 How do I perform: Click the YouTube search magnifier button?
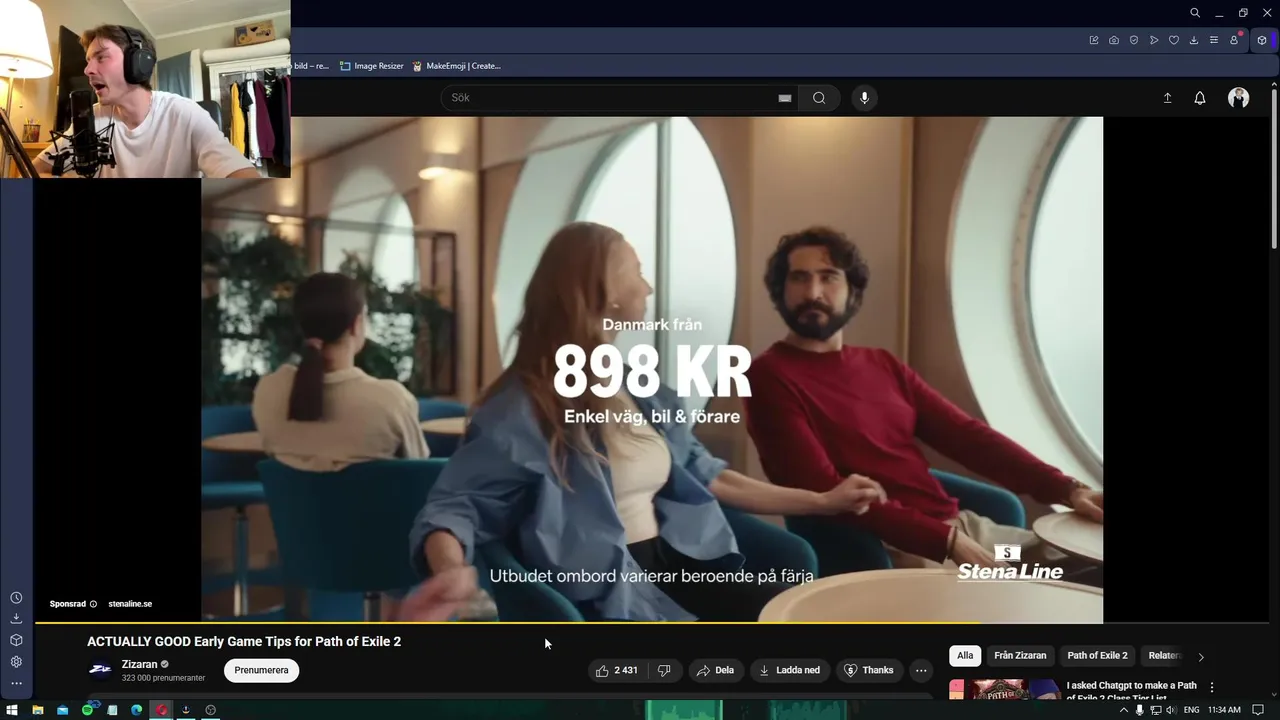point(819,97)
